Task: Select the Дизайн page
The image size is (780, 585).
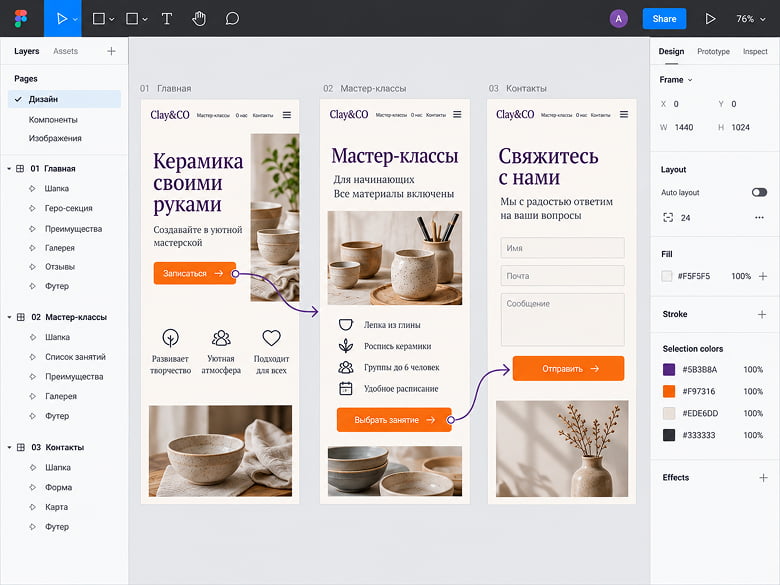Action: click(x=64, y=99)
